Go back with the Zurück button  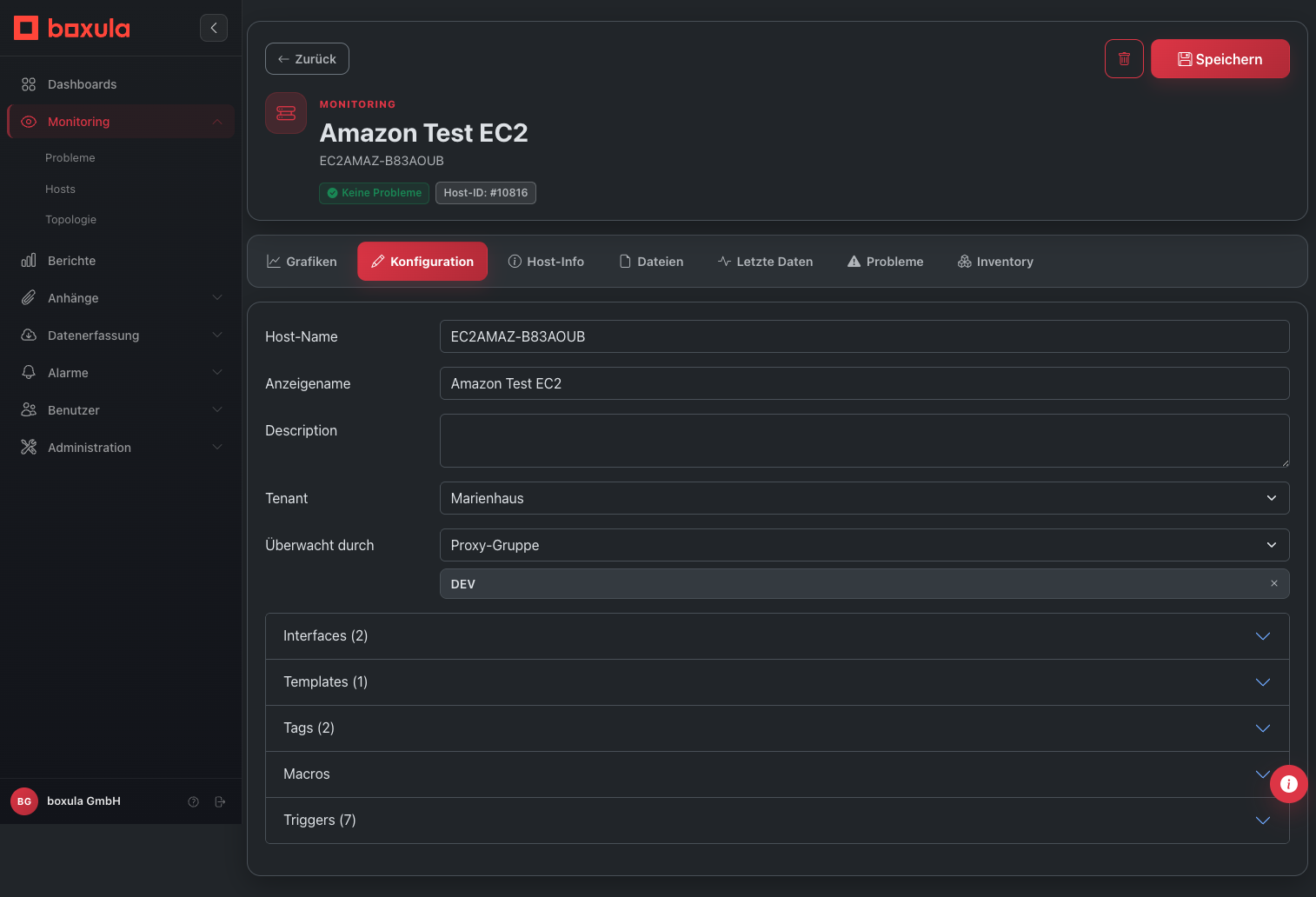point(307,59)
